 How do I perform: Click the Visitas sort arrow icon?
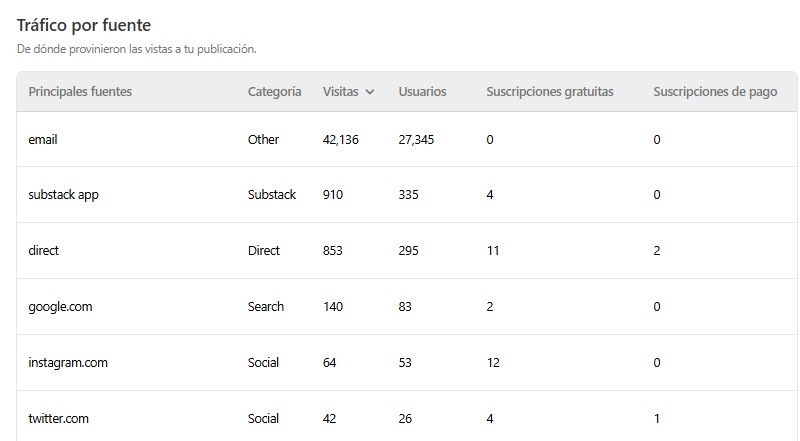click(370, 92)
